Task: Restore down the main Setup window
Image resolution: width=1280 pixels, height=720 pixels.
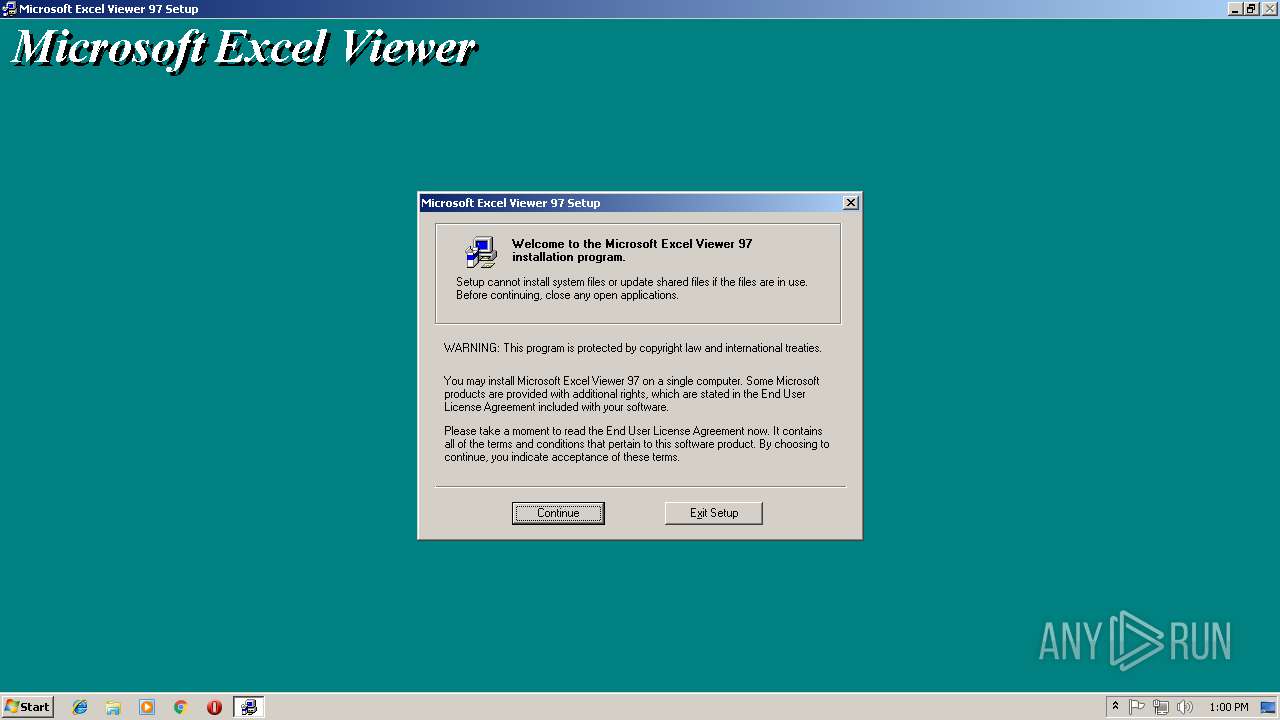Action: click(x=1251, y=8)
